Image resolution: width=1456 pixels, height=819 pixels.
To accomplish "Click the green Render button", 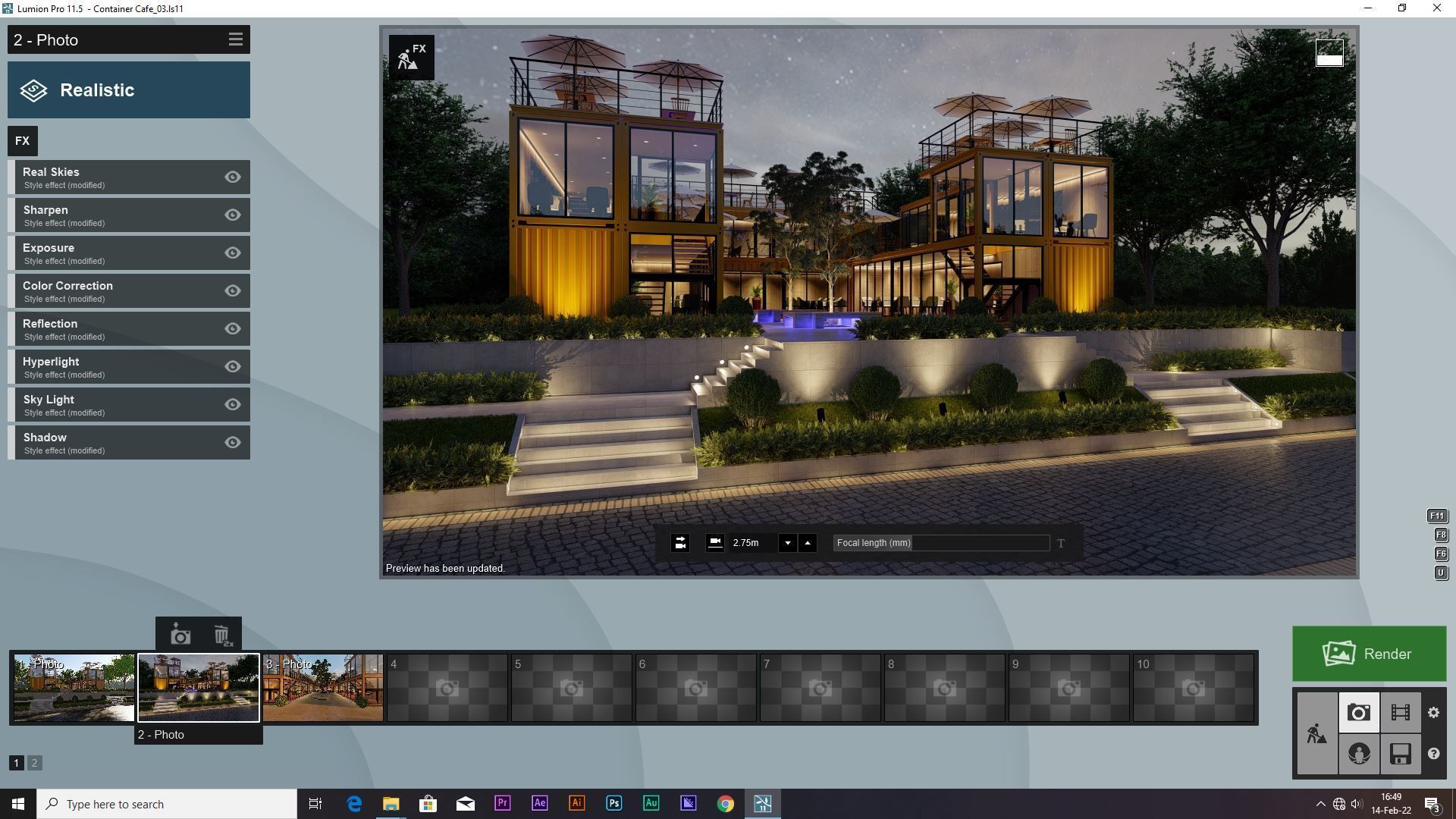I will pyautogui.click(x=1369, y=654).
